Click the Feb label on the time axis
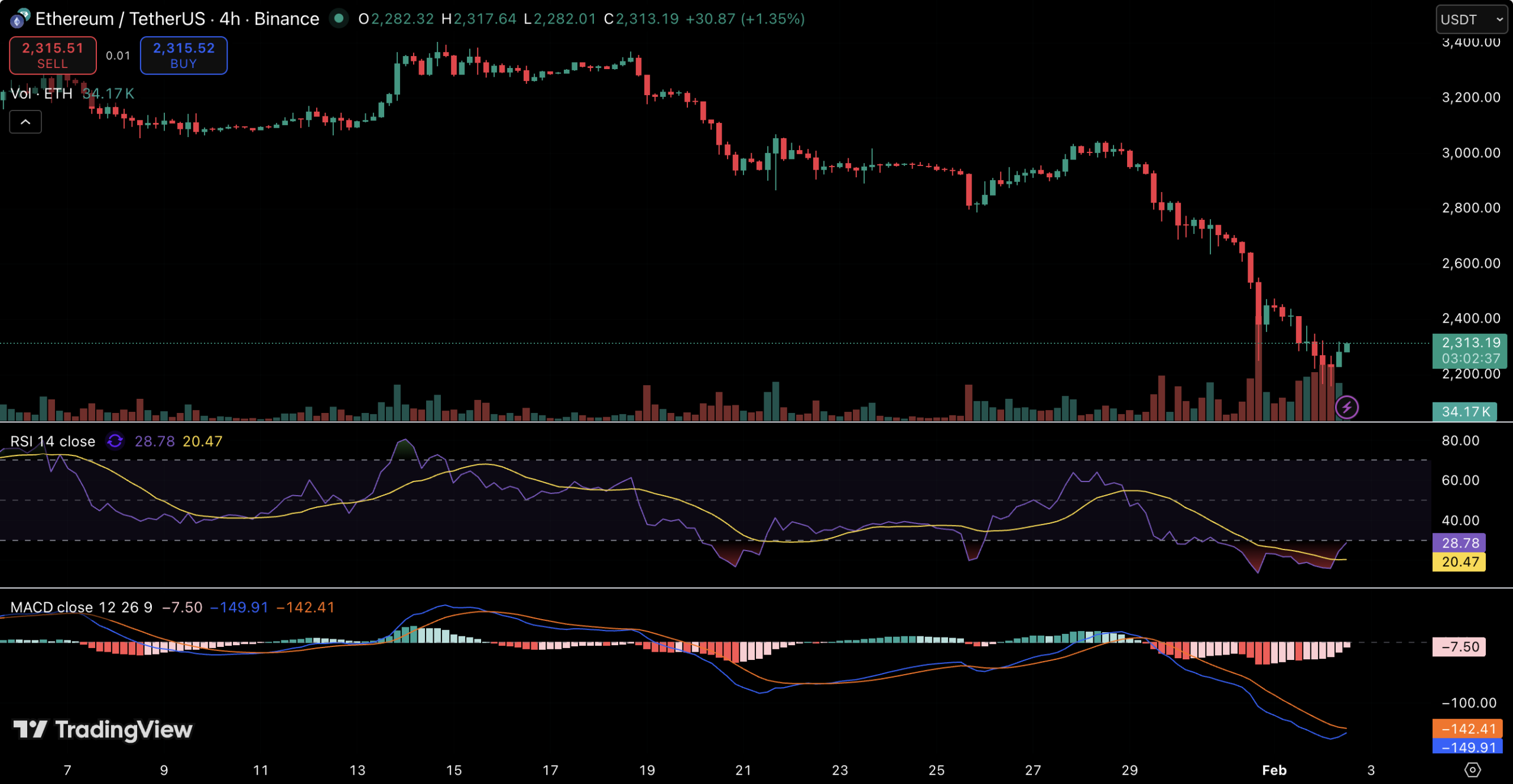Viewport: 1513px width, 784px height. pyautogui.click(x=1274, y=770)
